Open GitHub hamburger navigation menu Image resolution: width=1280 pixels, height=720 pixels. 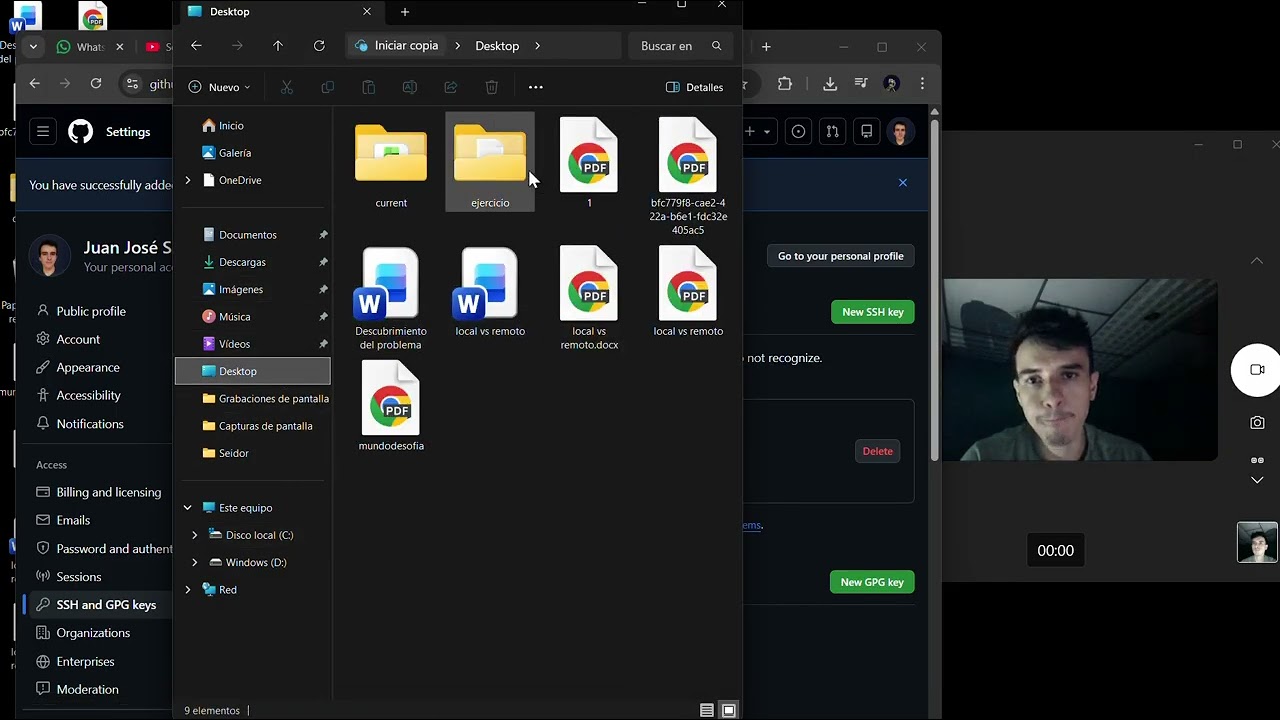point(43,131)
